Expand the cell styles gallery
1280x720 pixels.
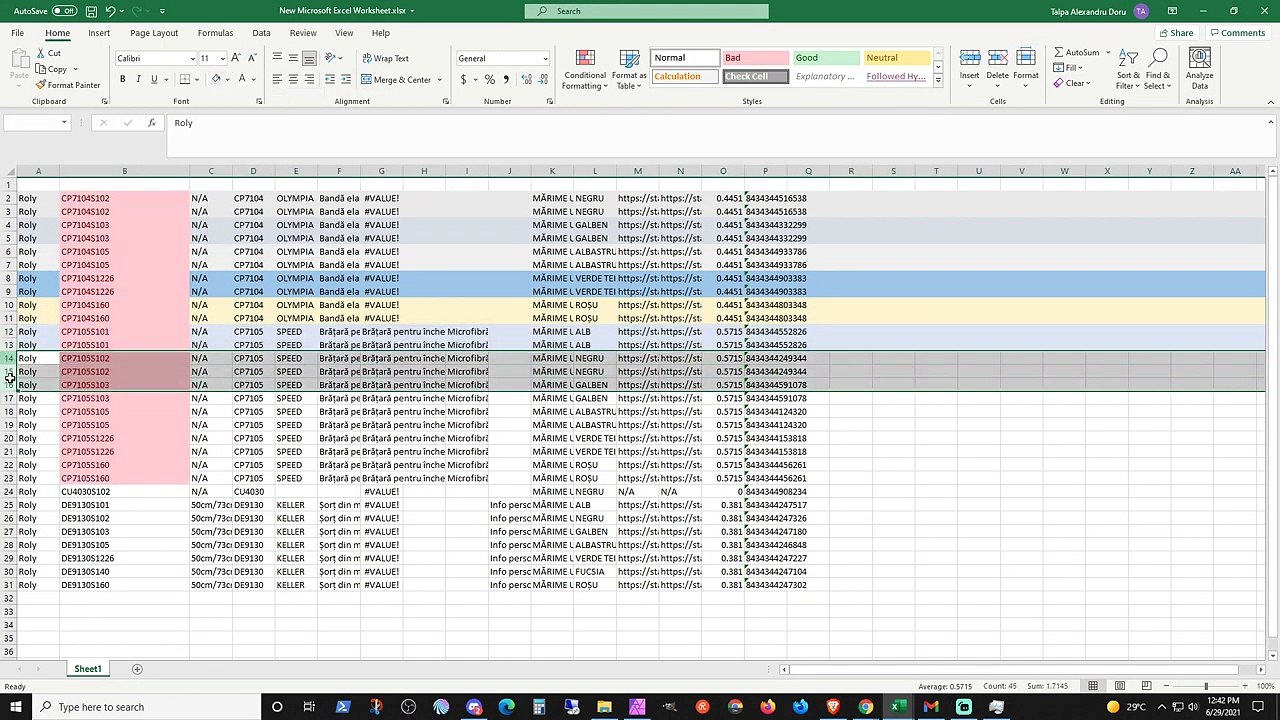pyautogui.click(x=938, y=81)
